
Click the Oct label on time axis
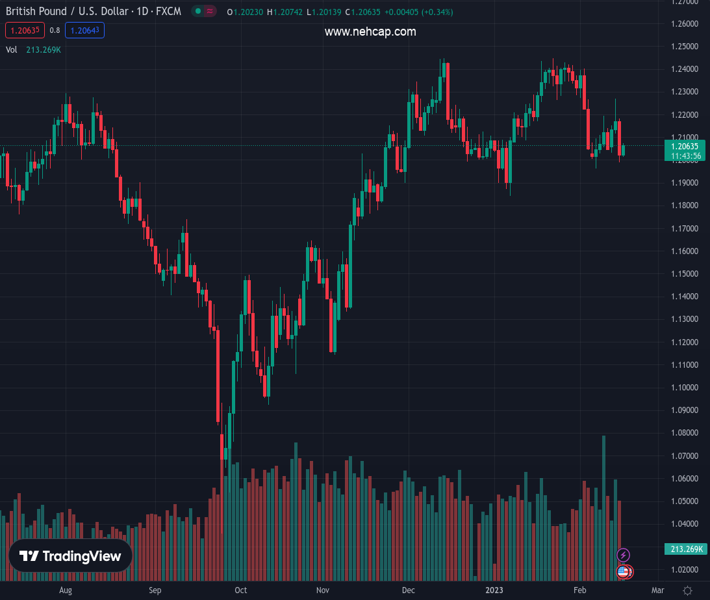click(240, 590)
